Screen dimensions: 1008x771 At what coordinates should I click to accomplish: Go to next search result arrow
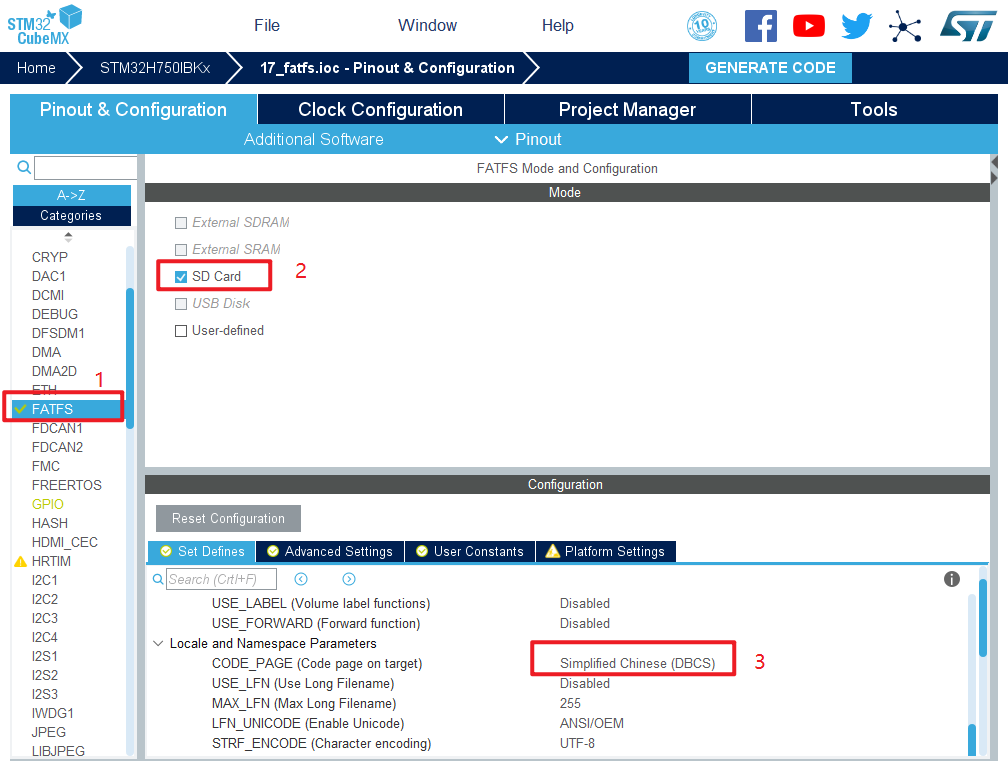tap(349, 579)
